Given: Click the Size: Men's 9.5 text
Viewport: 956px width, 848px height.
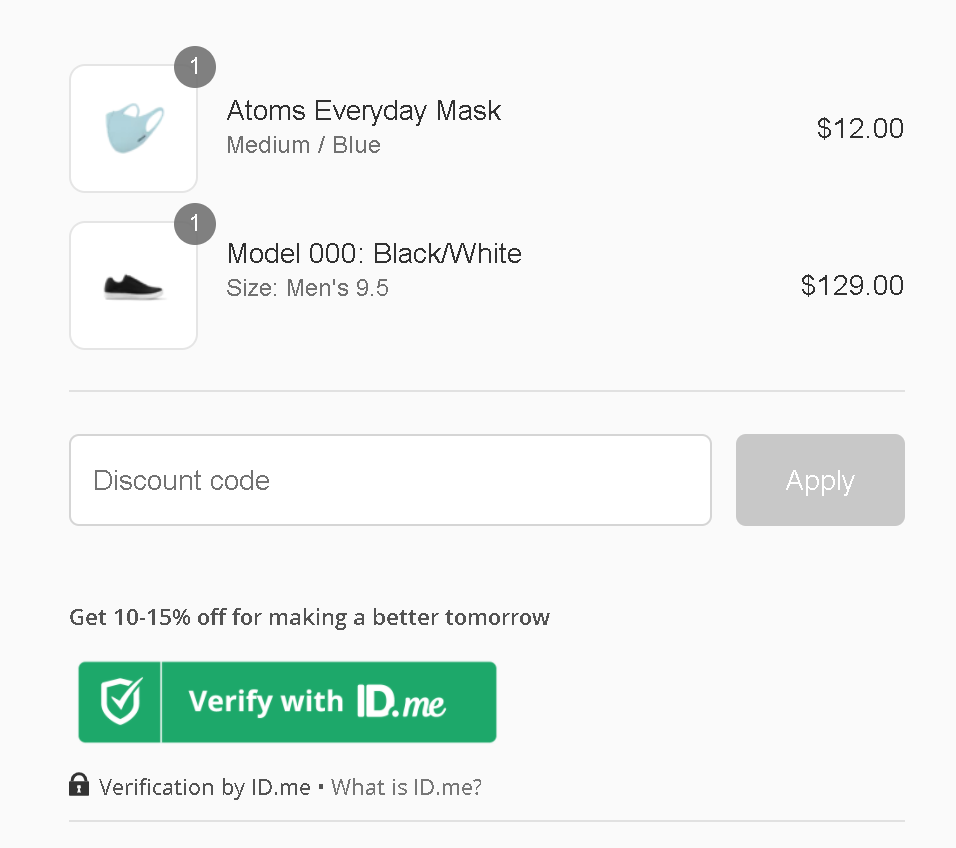Looking at the screenshot, I should [307, 288].
